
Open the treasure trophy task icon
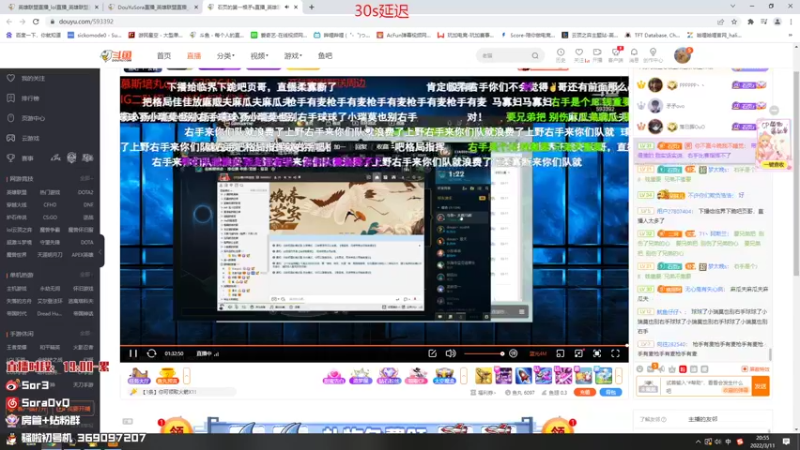(167, 376)
